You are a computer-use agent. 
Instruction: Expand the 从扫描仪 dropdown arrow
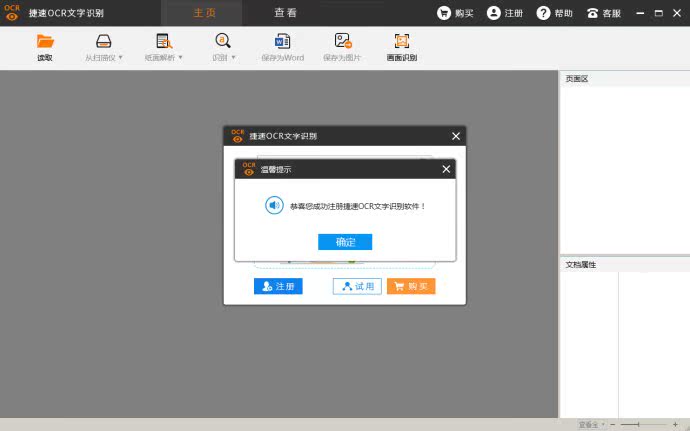[121, 57]
